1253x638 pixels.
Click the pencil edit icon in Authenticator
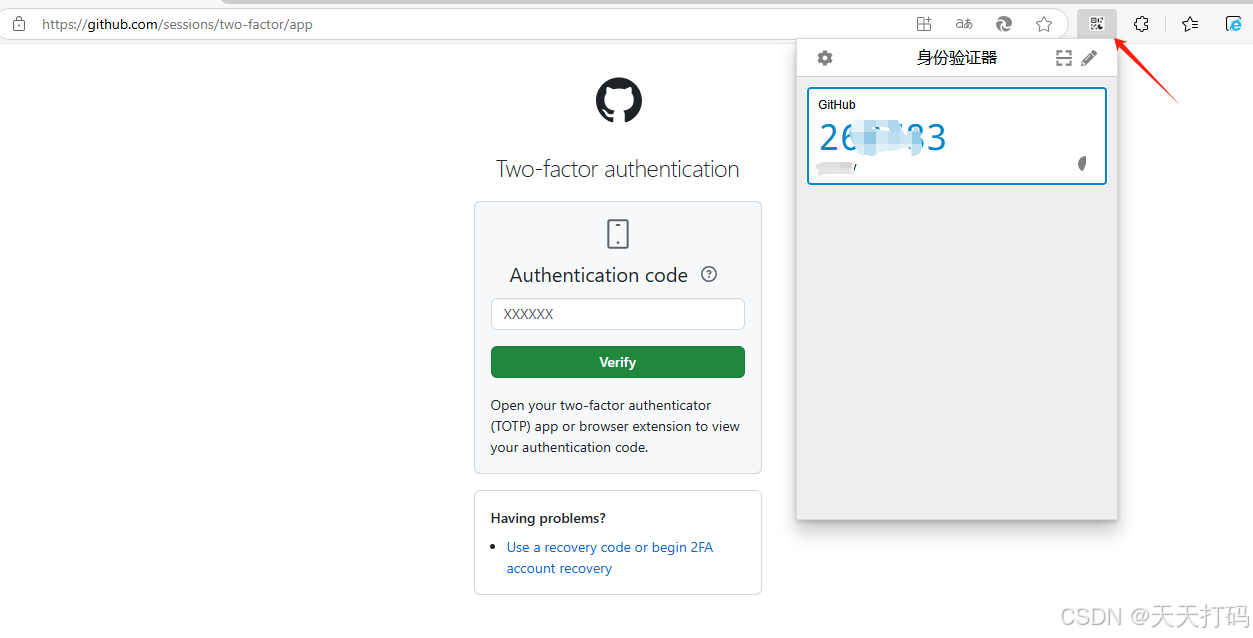(x=1089, y=57)
